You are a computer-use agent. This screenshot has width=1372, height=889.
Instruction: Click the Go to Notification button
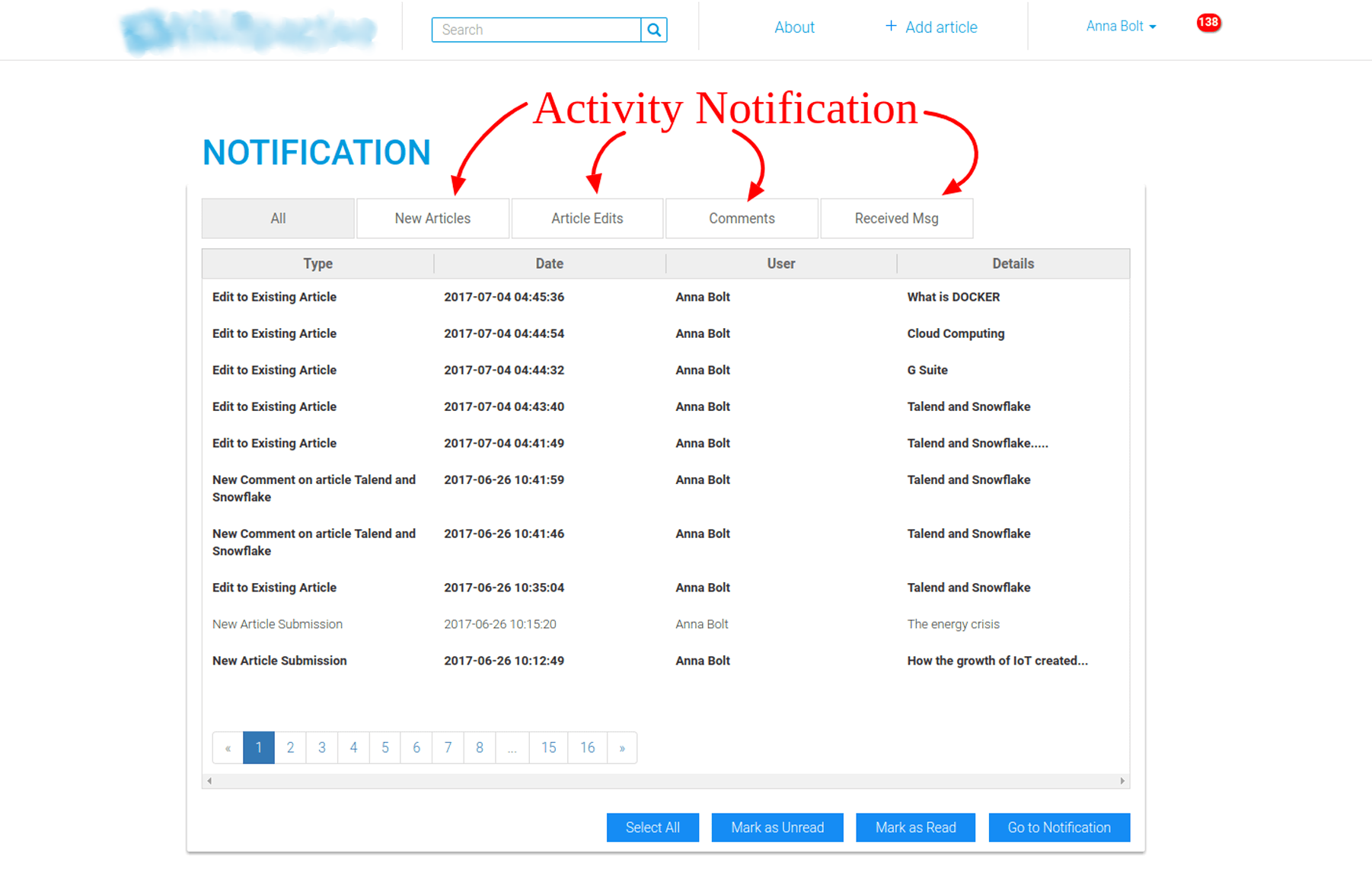point(1059,827)
